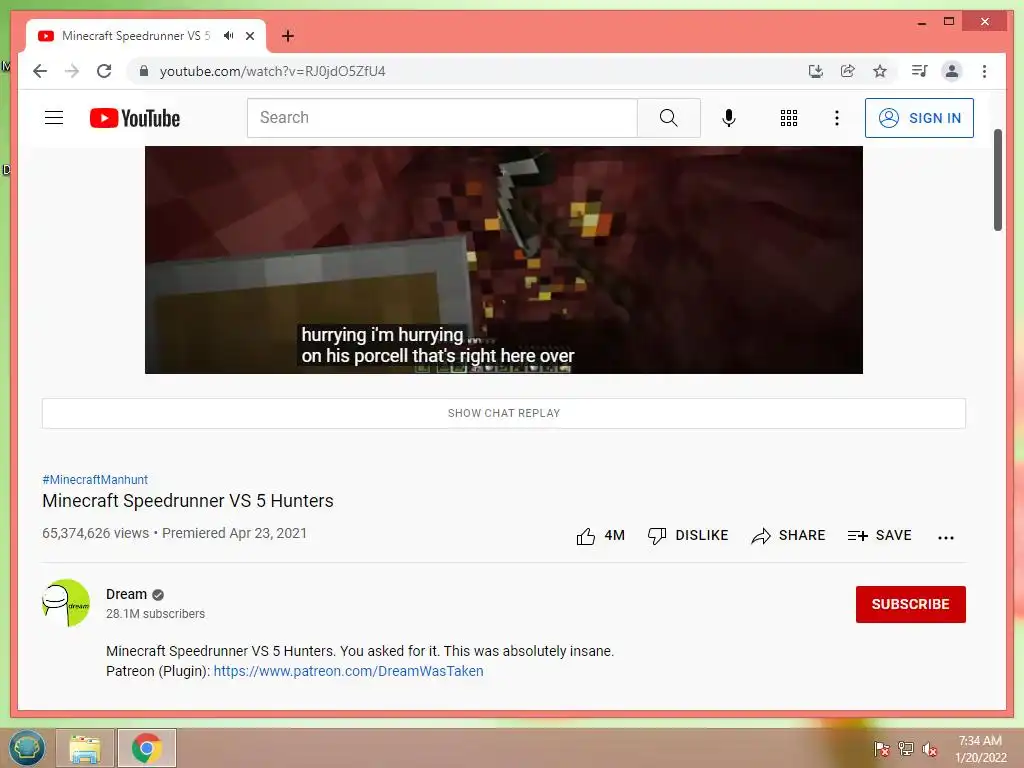Share this page icon in address bar
The image size is (1024, 768).
pos(848,71)
